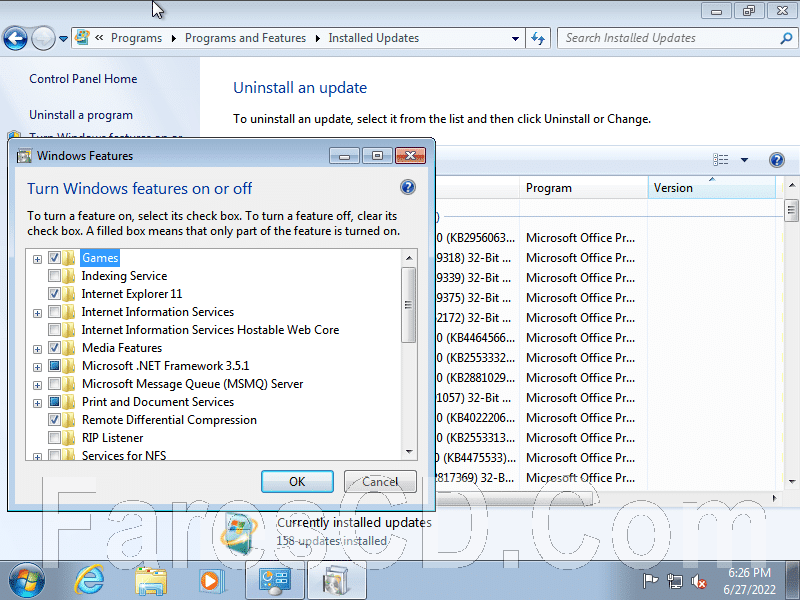Refresh the Installed Updates view
Viewport: 800px width, 600px height.
pos(538,38)
